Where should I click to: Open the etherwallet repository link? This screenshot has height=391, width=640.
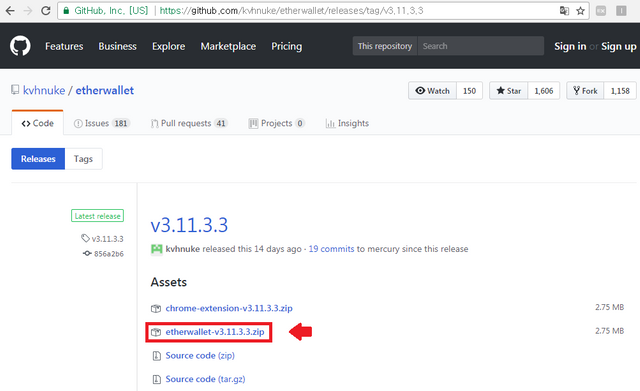pos(104,90)
